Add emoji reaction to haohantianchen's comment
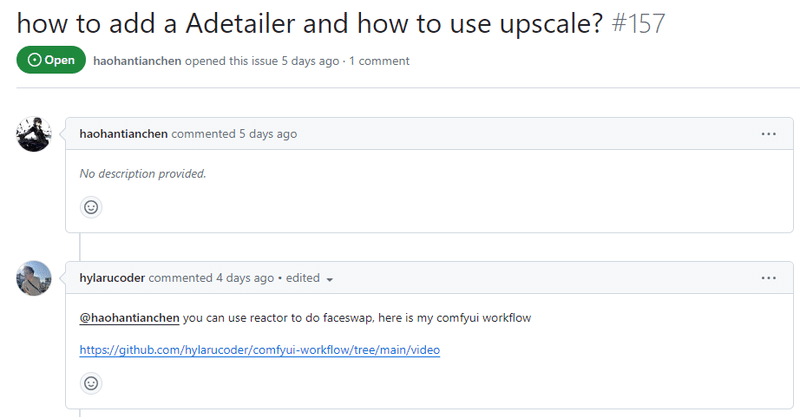This screenshot has width=800, height=417. 91,207
